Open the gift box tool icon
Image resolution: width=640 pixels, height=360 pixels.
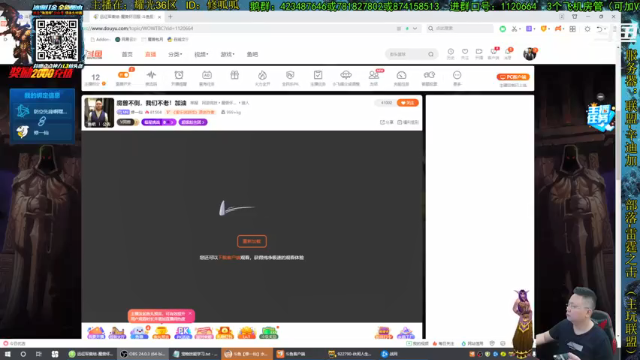234,75
